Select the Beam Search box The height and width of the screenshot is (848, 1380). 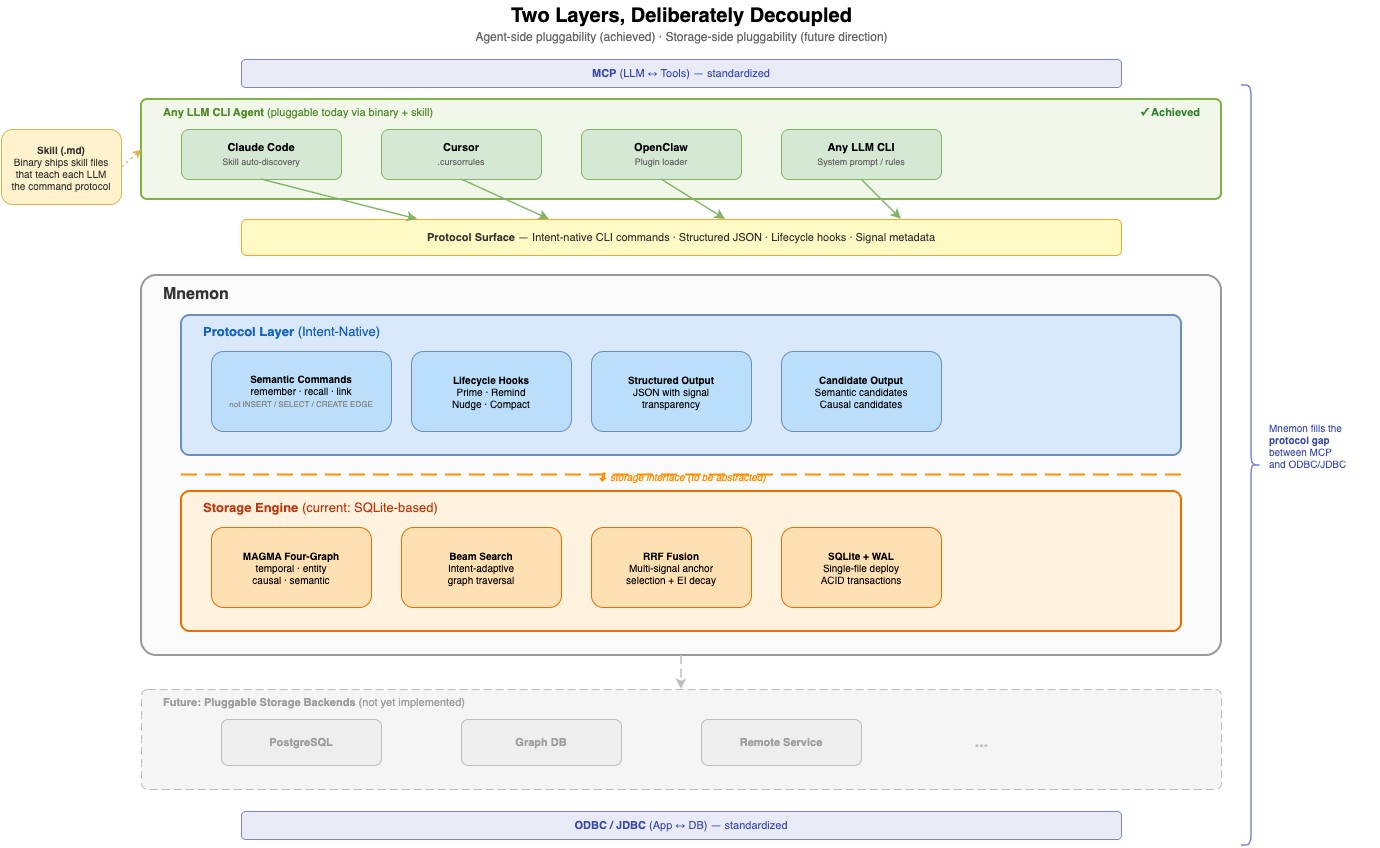tap(481, 567)
